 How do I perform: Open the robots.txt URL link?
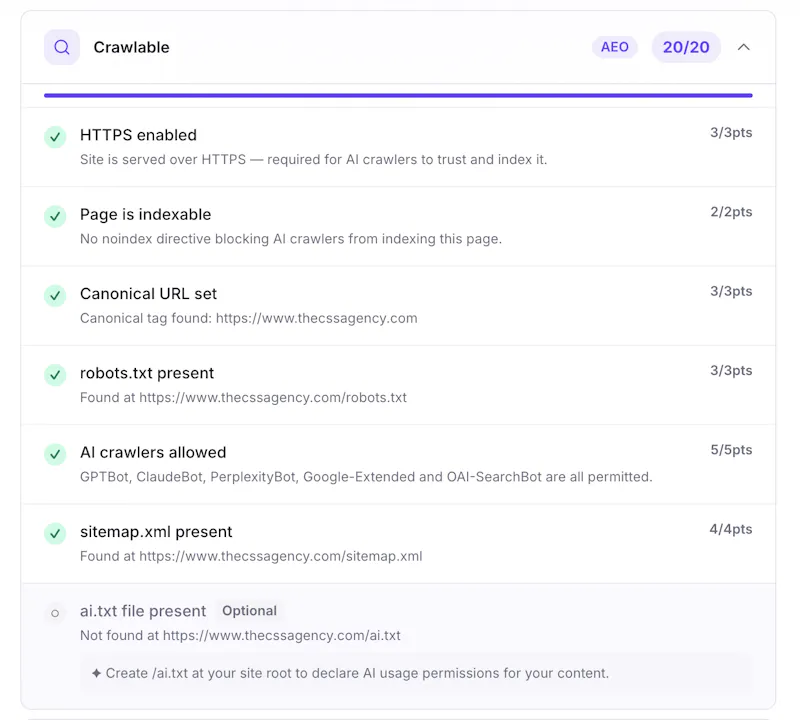coord(273,398)
